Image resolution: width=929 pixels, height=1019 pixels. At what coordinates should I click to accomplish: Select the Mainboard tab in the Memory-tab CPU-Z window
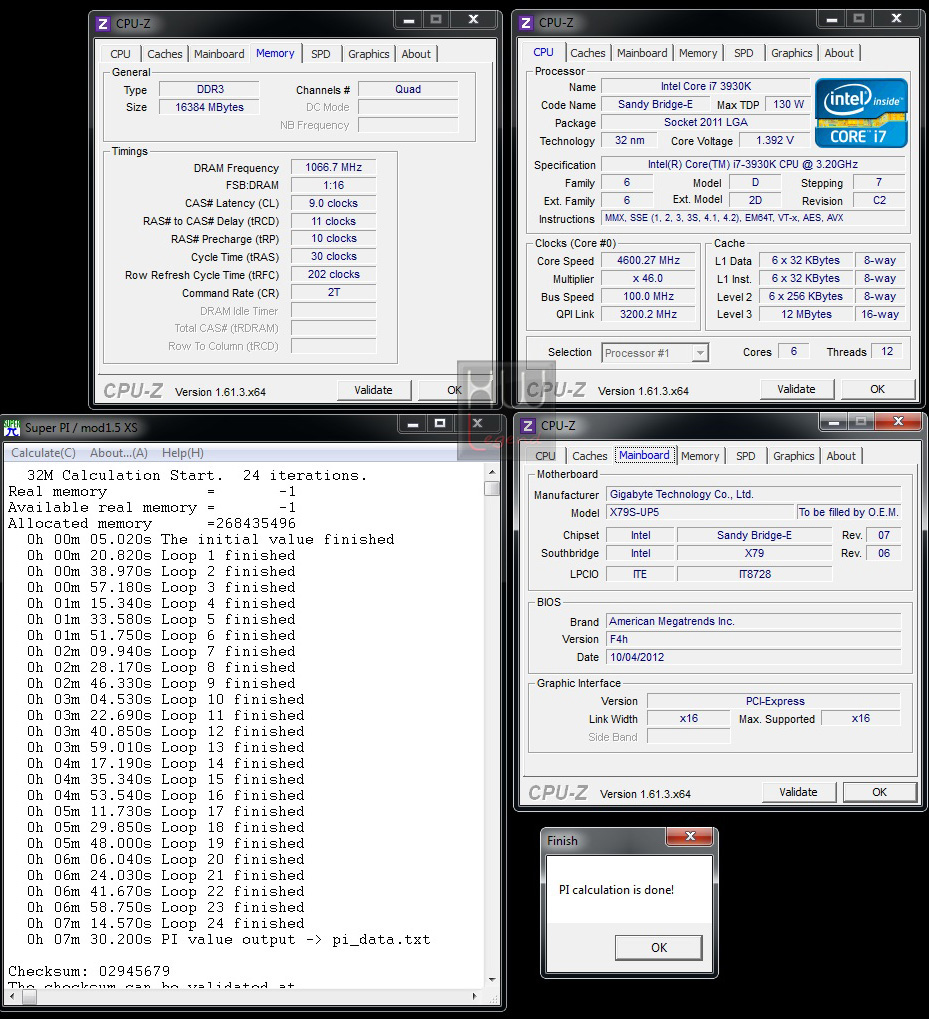[219, 54]
